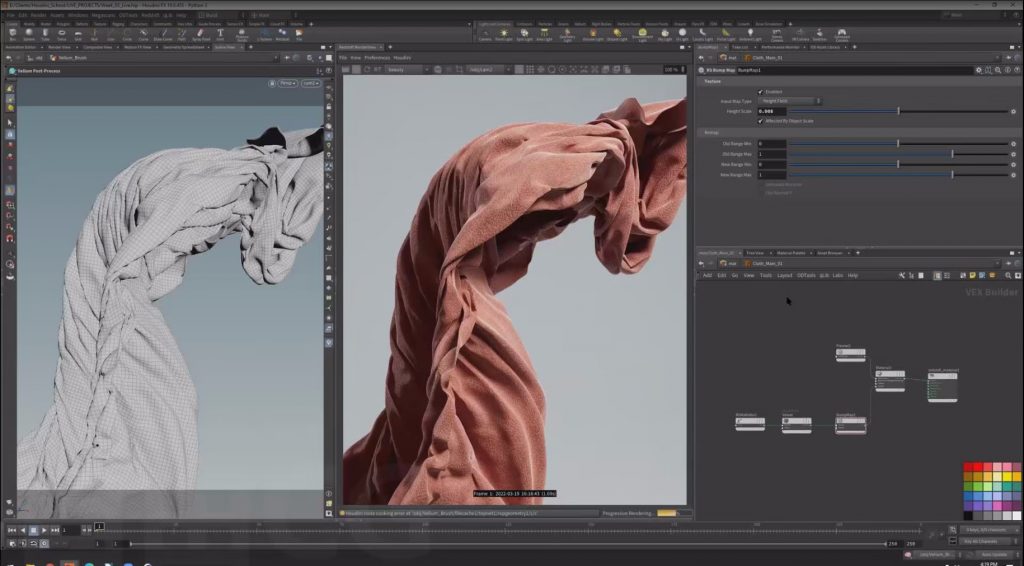Open Render View Preferences menu

(x=377, y=57)
